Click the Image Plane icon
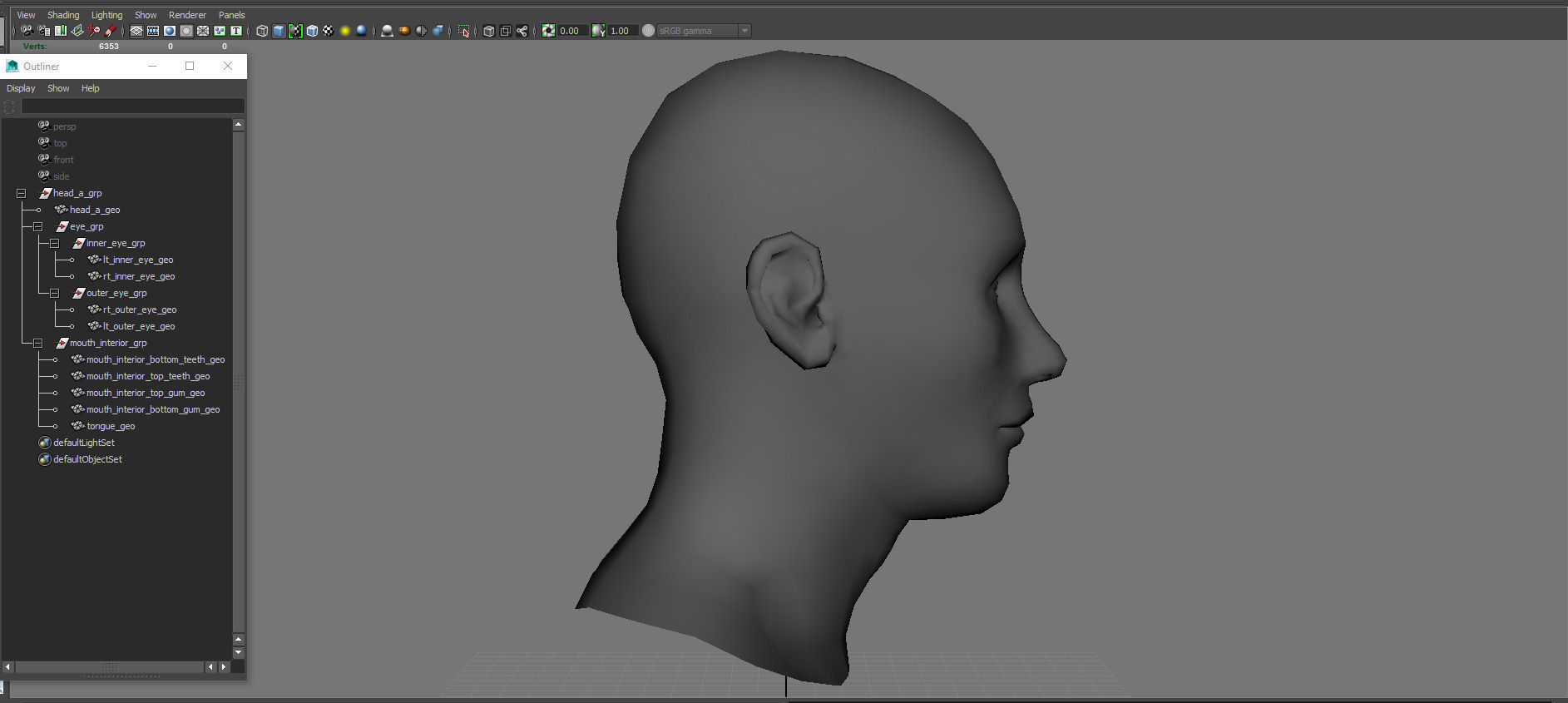Image resolution: width=1568 pixels, height=703 pixels. pos(77,31)
